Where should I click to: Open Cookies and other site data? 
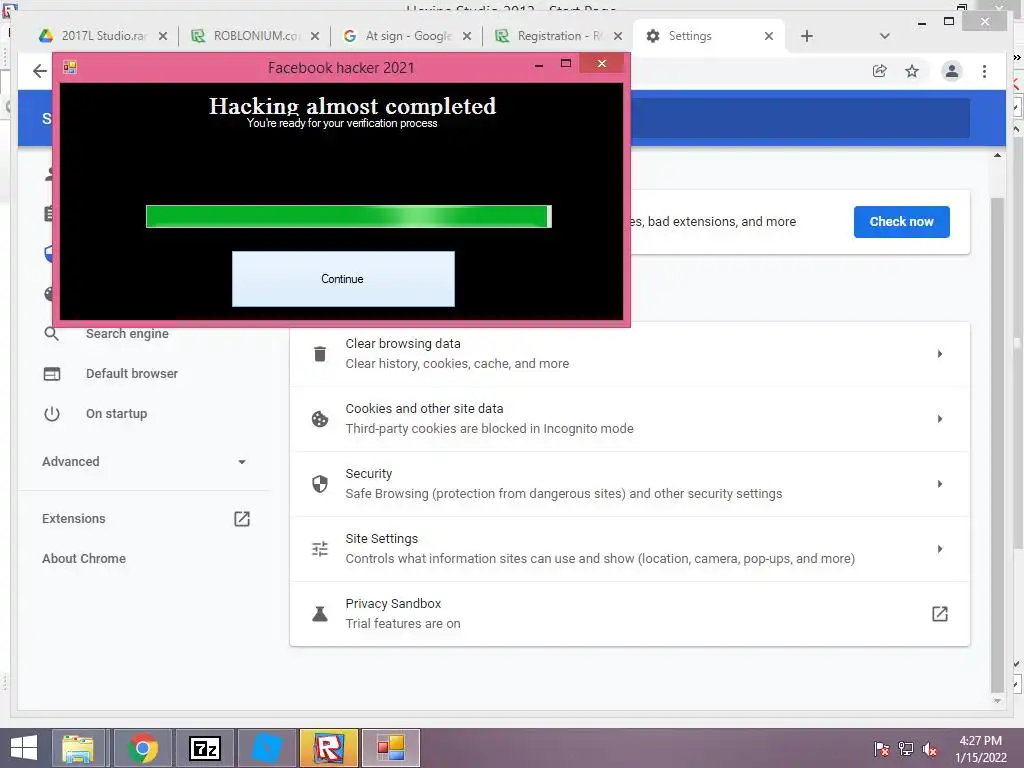tap(630, 419)
